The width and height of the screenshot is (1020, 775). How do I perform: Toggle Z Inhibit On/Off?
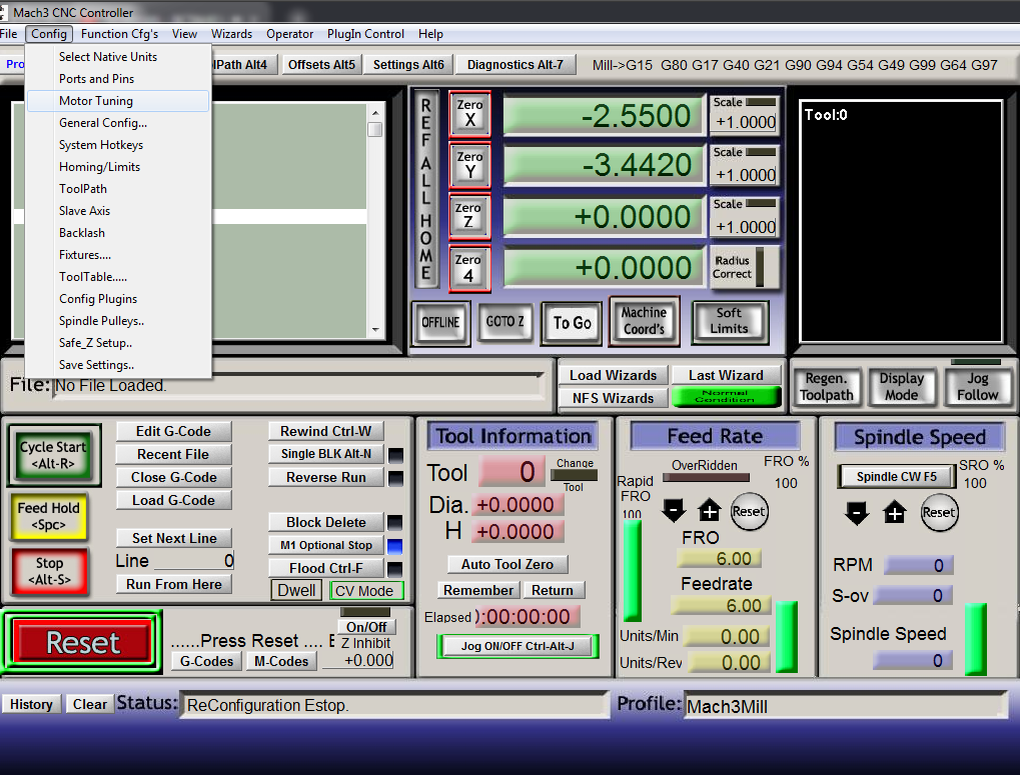point(366,627)
